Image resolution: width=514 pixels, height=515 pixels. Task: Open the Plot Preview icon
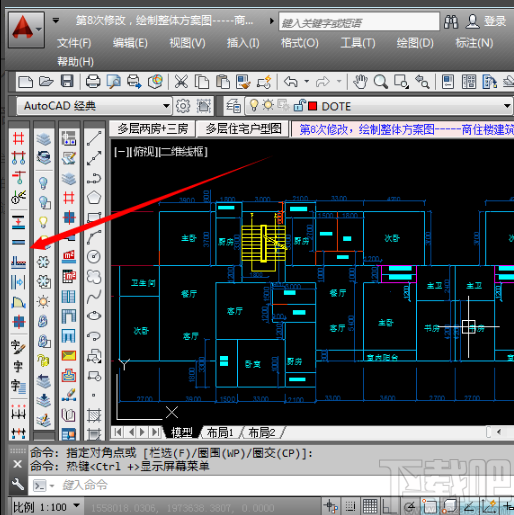(x=114, y=82)
